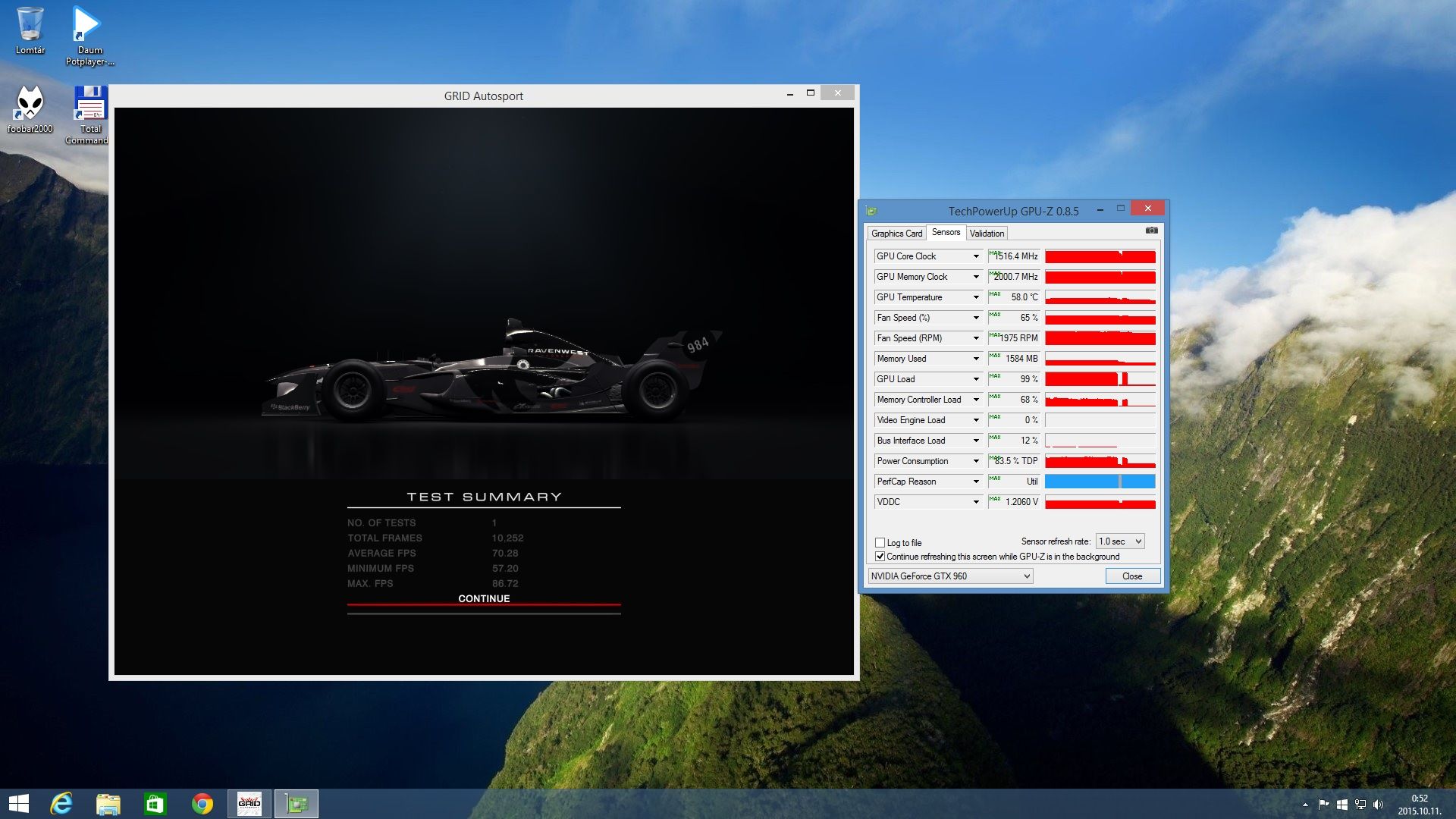The height and width of the screenshot is (819, 1456).
Task: Toggle MAX indicator for VDDC
Action: pyautogui.click(x=995, y=499)
